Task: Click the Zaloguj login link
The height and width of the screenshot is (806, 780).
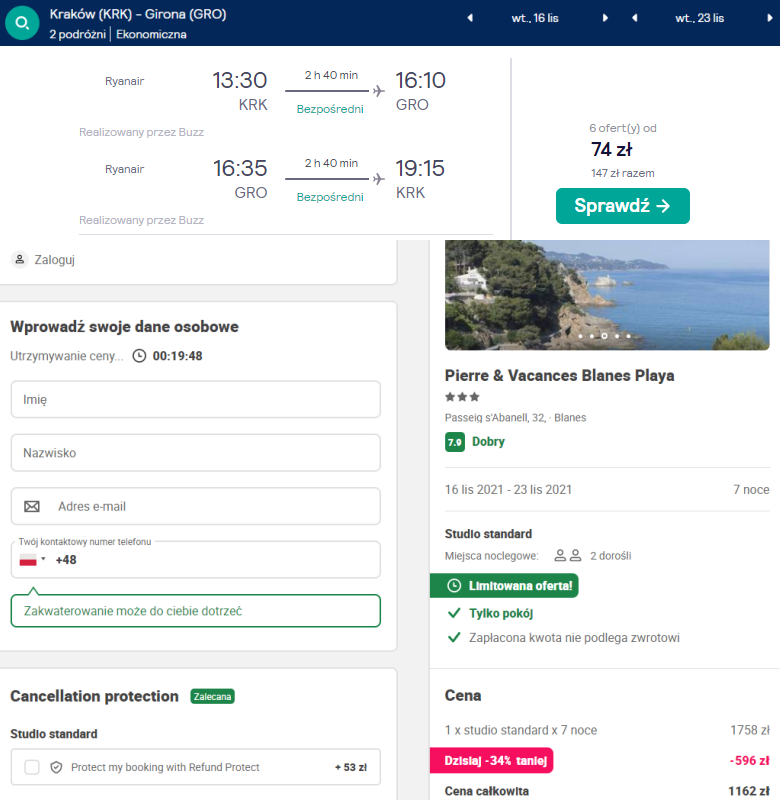Action: [54, 260]
